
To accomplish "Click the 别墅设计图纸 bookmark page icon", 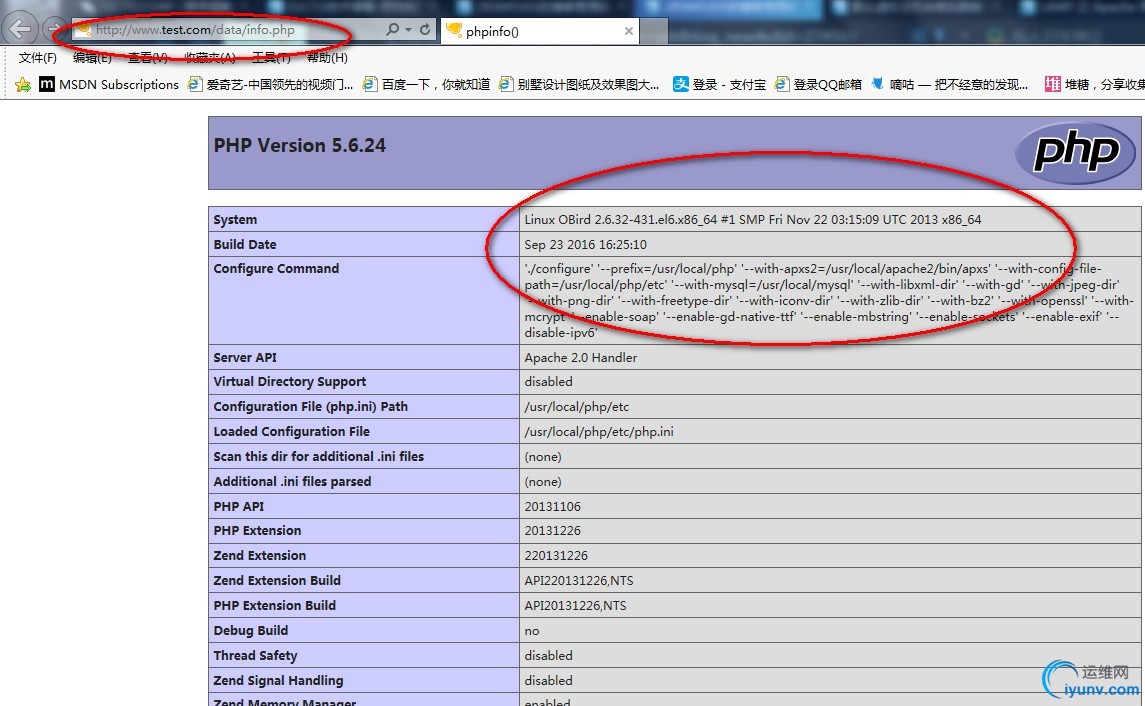I will pos(506,85).
